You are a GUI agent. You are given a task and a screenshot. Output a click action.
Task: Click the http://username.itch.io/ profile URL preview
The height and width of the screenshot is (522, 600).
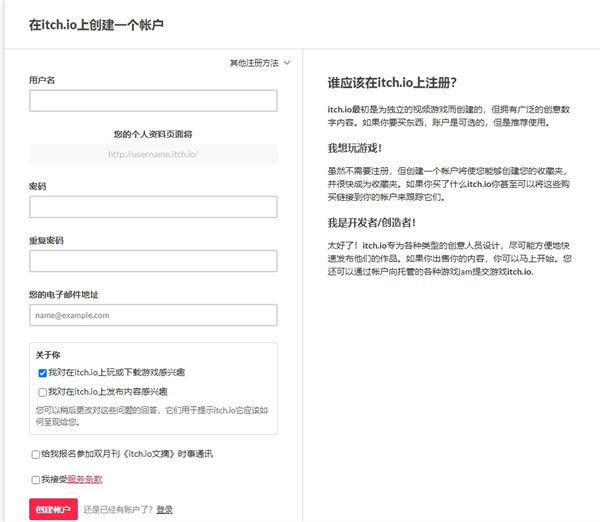pyautogui.click(x=153, y=154)
